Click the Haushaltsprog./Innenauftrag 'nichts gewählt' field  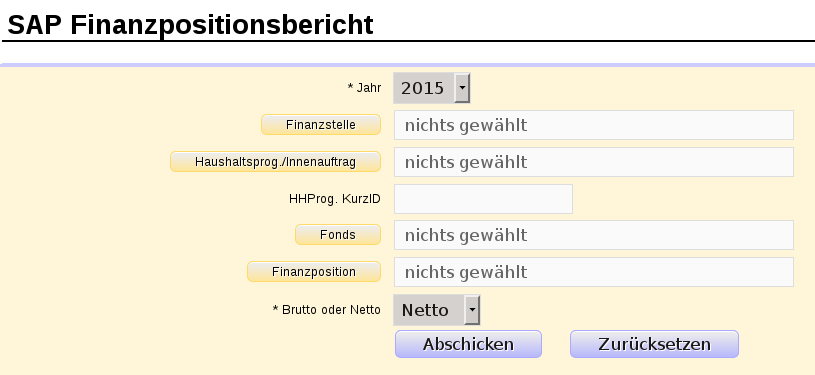[x=594, y=162]
